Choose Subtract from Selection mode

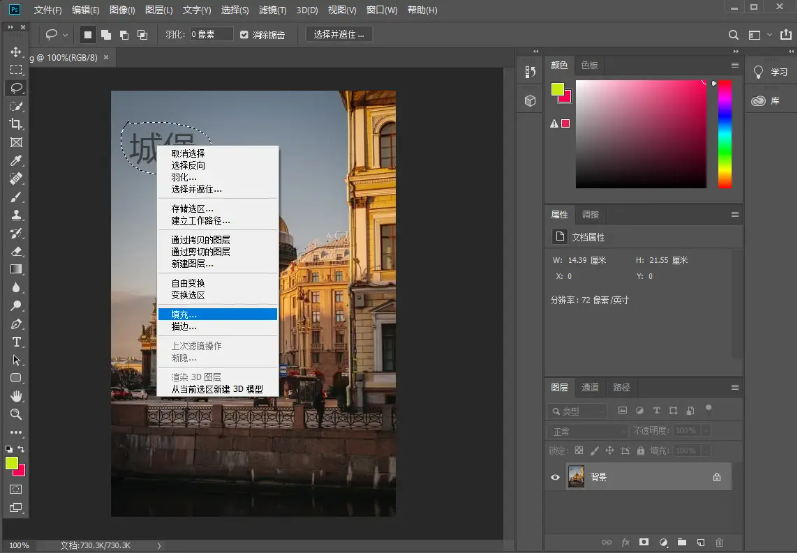coord(124,35)
